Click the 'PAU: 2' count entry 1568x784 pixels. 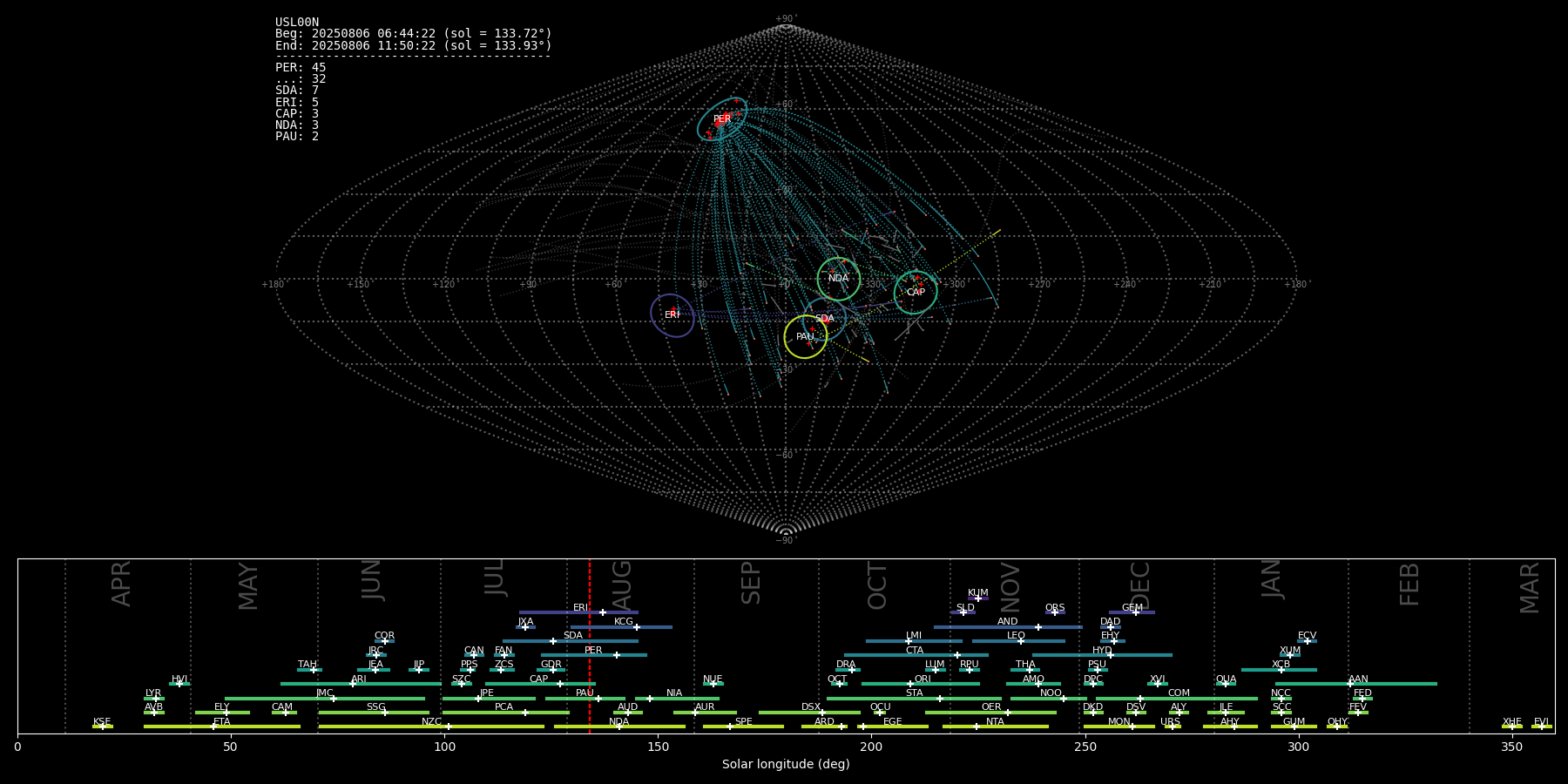pos(297,137)
